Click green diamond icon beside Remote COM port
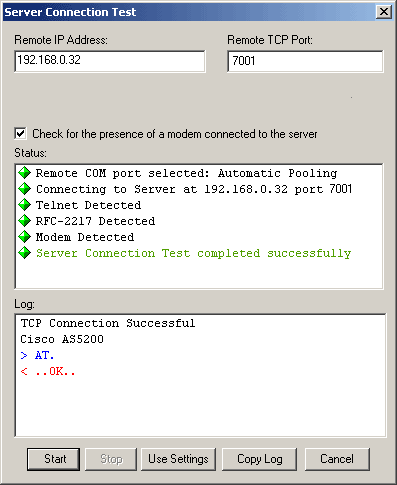Screen dimensions: 397x485 [24, 173]
